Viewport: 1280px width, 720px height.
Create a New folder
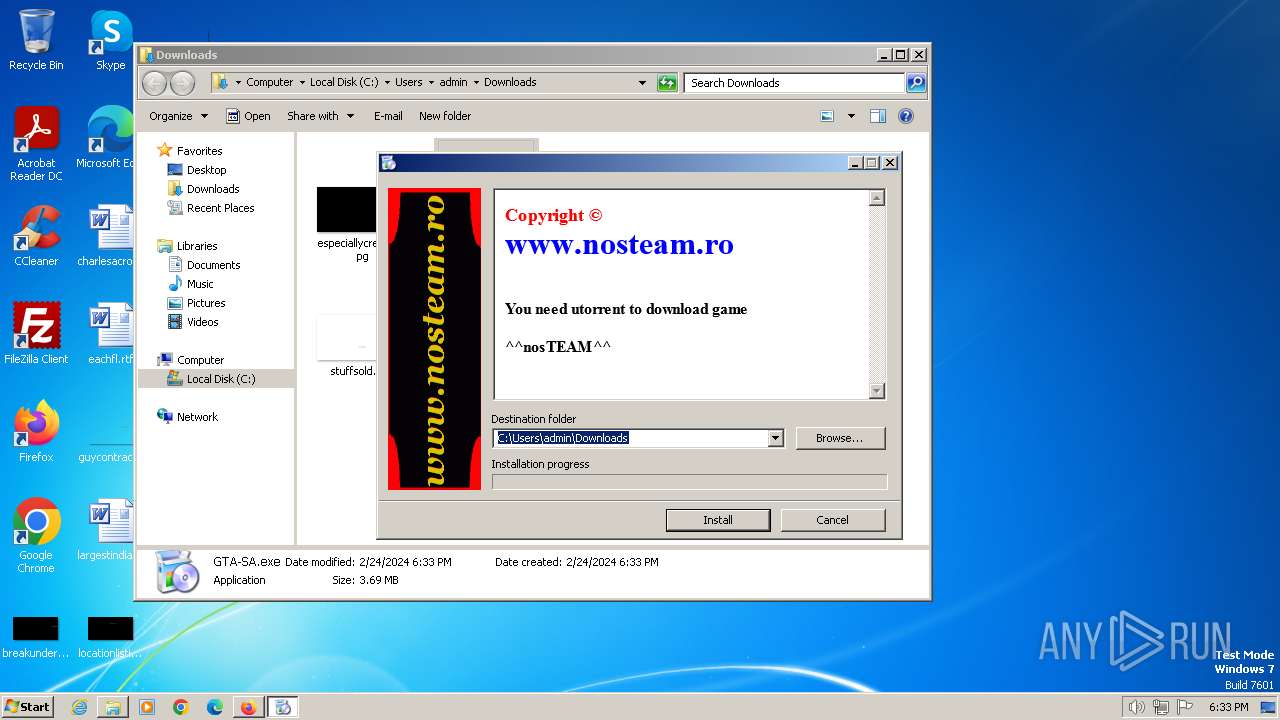pos(445,116)
